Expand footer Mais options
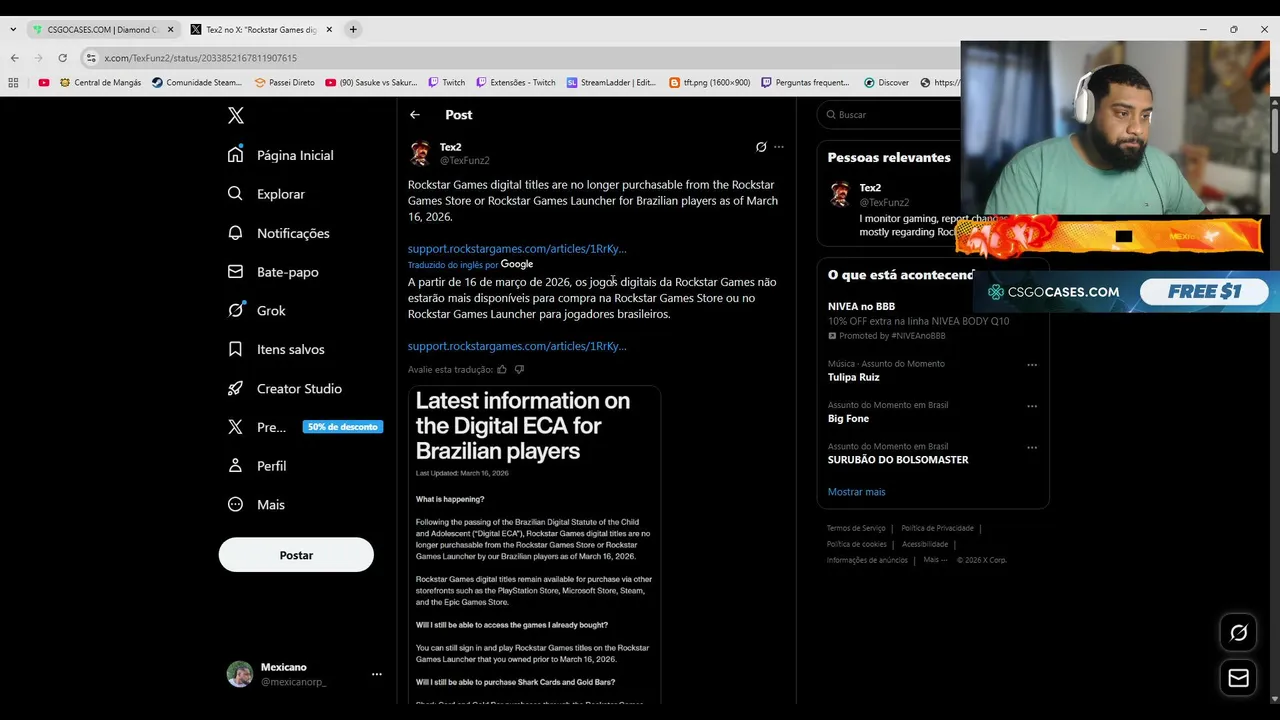This screenshot has width=1280, height=720. [935, 560]
